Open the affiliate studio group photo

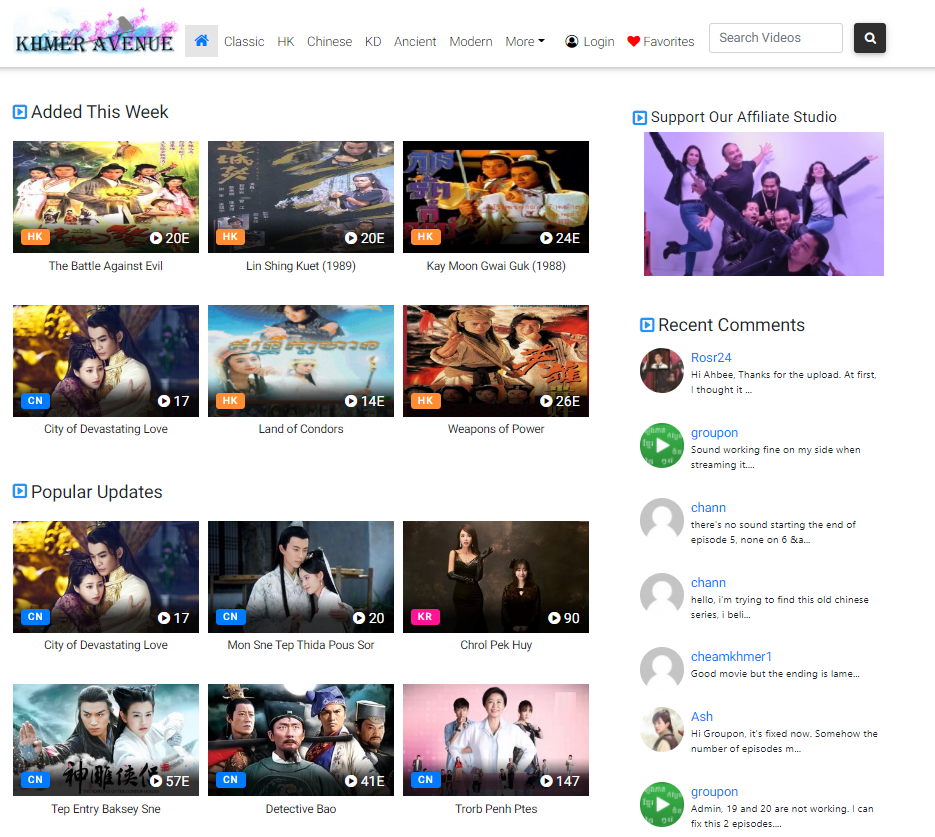[763, 204]
